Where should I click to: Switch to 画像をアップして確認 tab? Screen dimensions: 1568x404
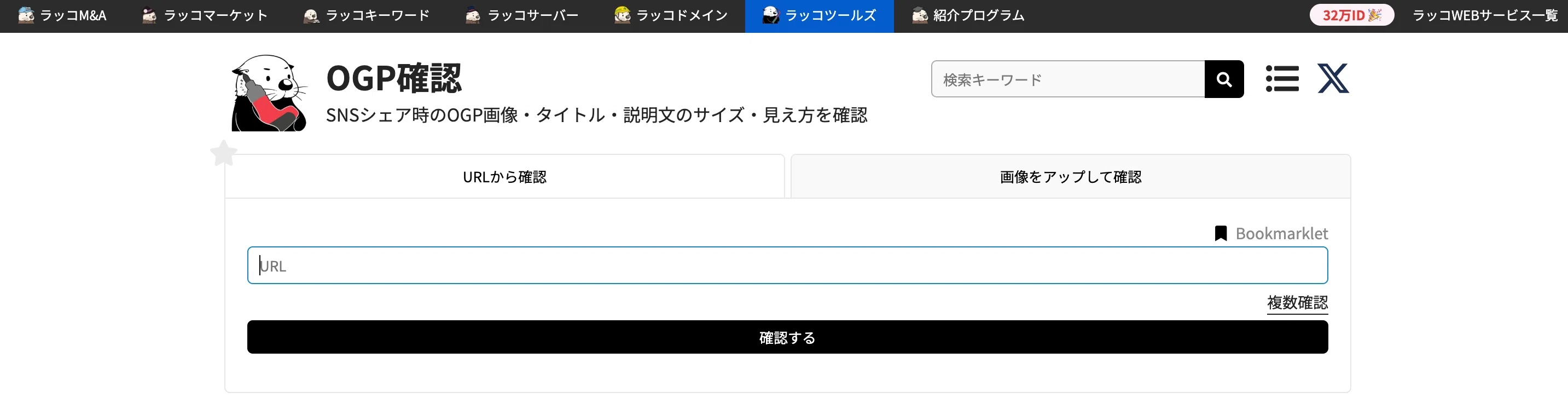tap(1071, 177)
